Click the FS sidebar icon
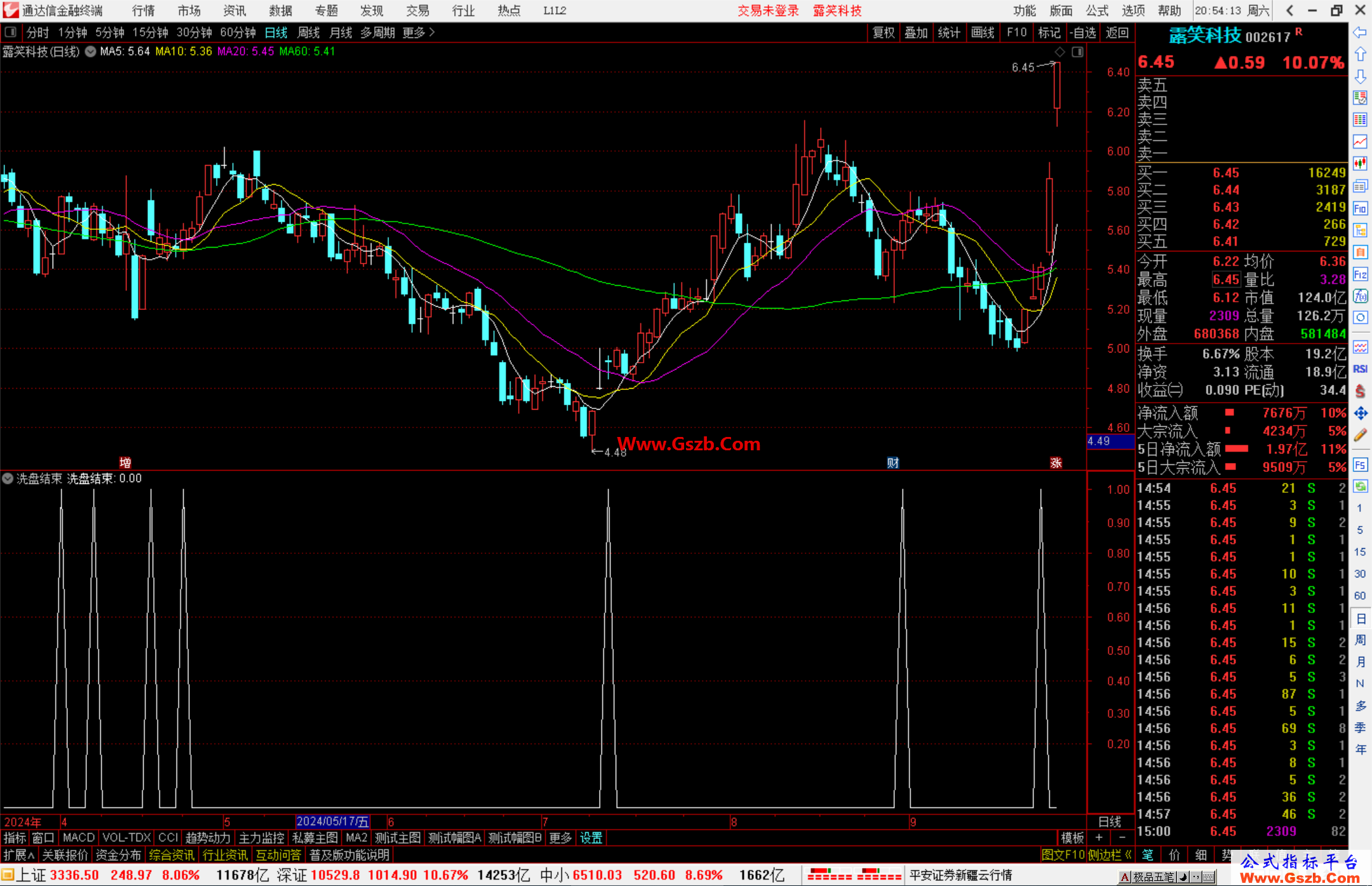This screenshot has height=886, width=1372. [1360, 465]
